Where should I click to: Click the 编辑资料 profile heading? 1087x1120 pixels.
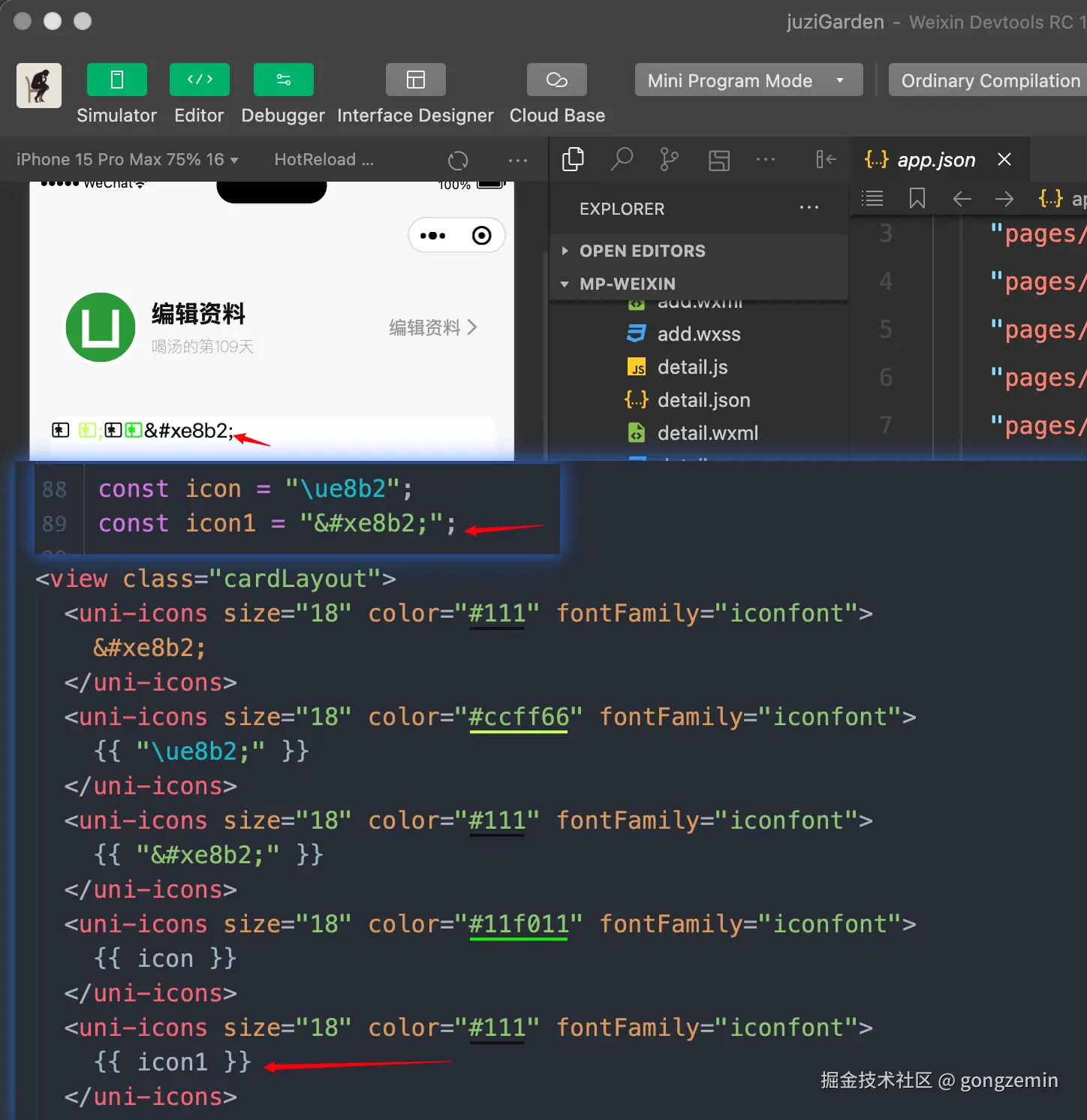coord(199,313)
